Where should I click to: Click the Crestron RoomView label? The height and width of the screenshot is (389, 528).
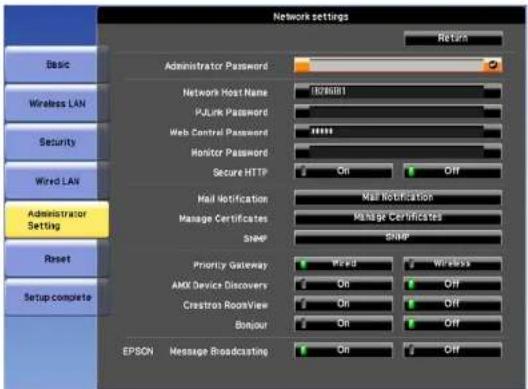coord(226,305)
